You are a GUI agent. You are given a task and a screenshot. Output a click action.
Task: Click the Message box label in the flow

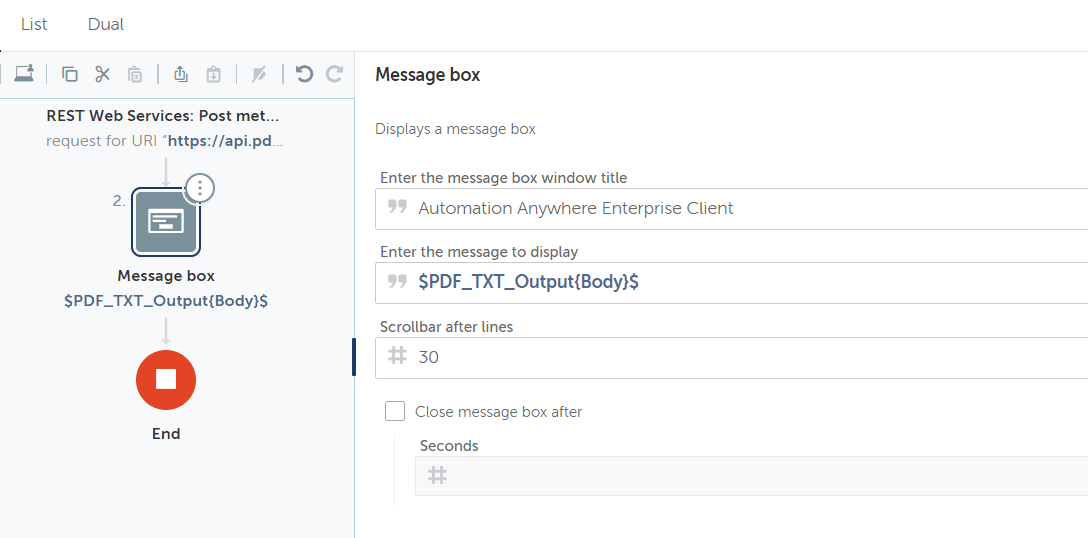[x=166, y=276]
